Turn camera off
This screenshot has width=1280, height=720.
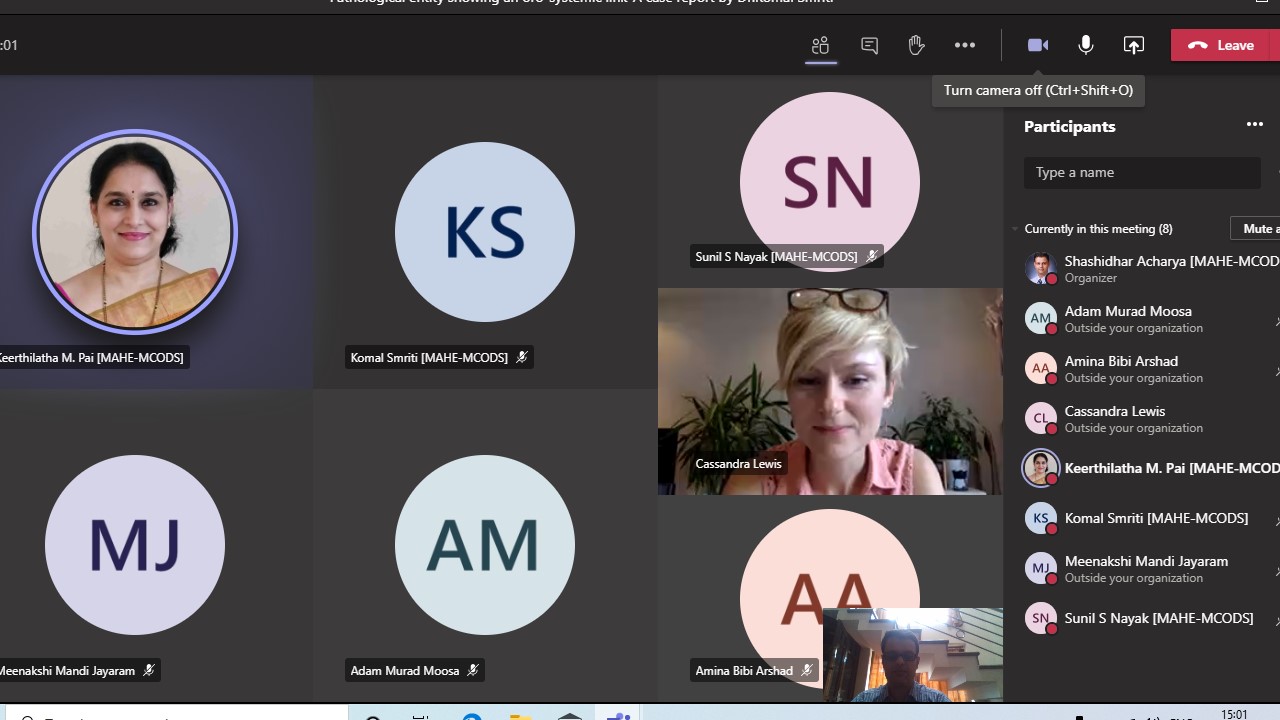coord(1037,45)
